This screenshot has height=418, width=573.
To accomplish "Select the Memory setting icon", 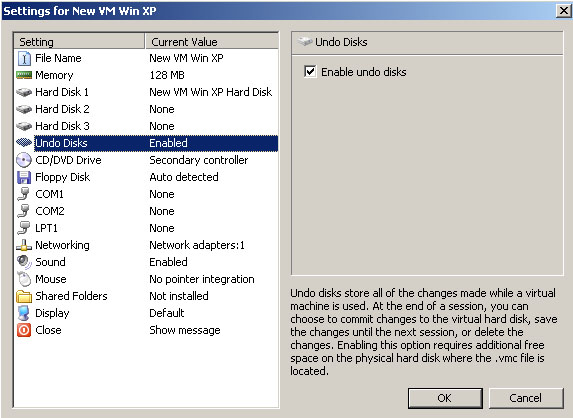I will click(24, 75).
